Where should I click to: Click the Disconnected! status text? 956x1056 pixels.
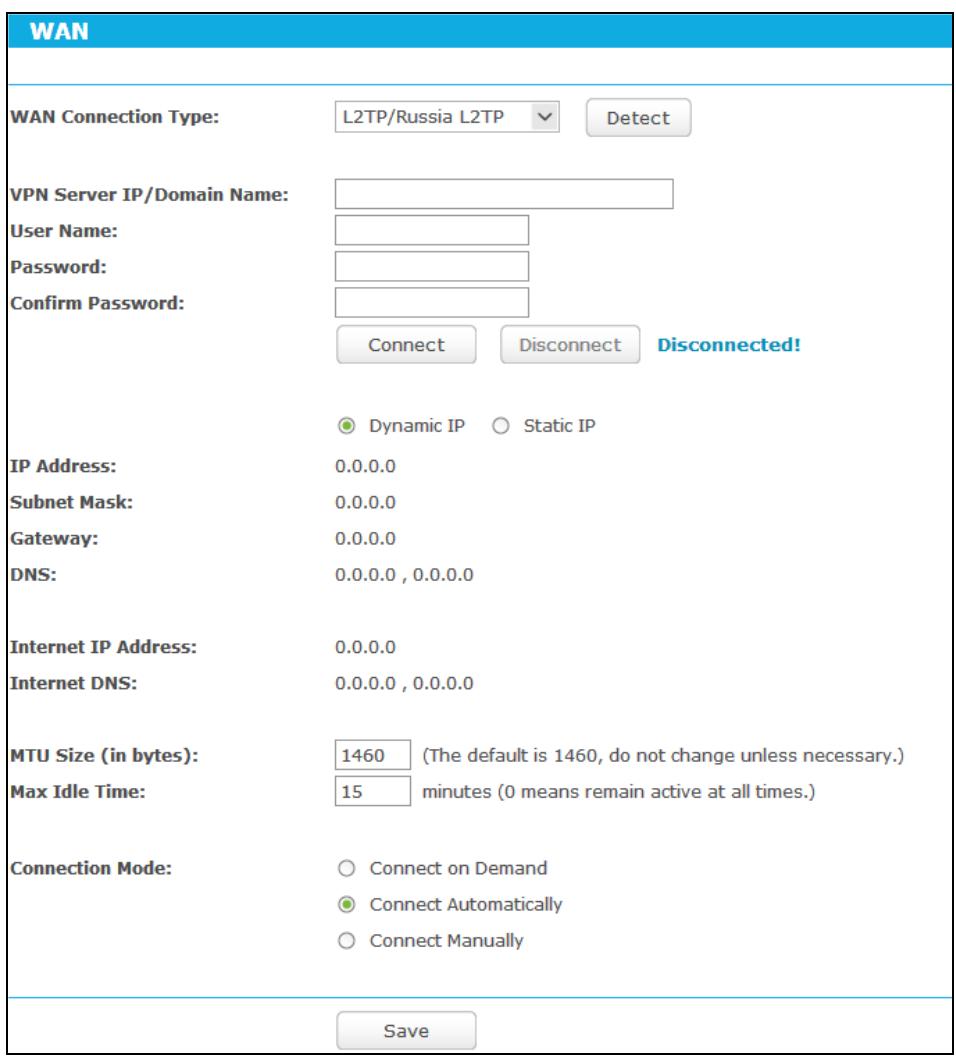[729, 345]
